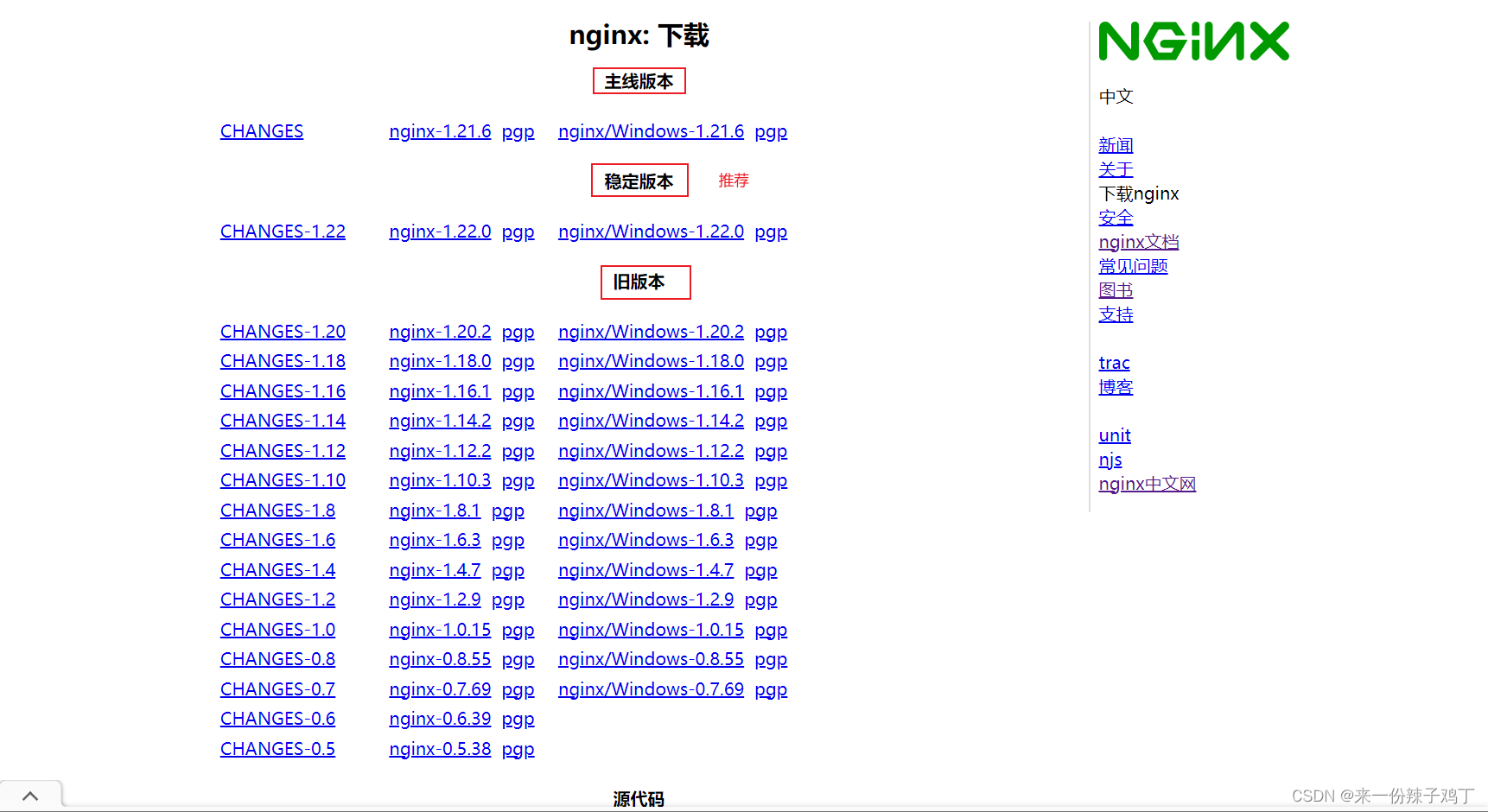This screenshot has height=812, width=1488.
Task: Download nginx-0.5.38
Action: click(440, 749)
